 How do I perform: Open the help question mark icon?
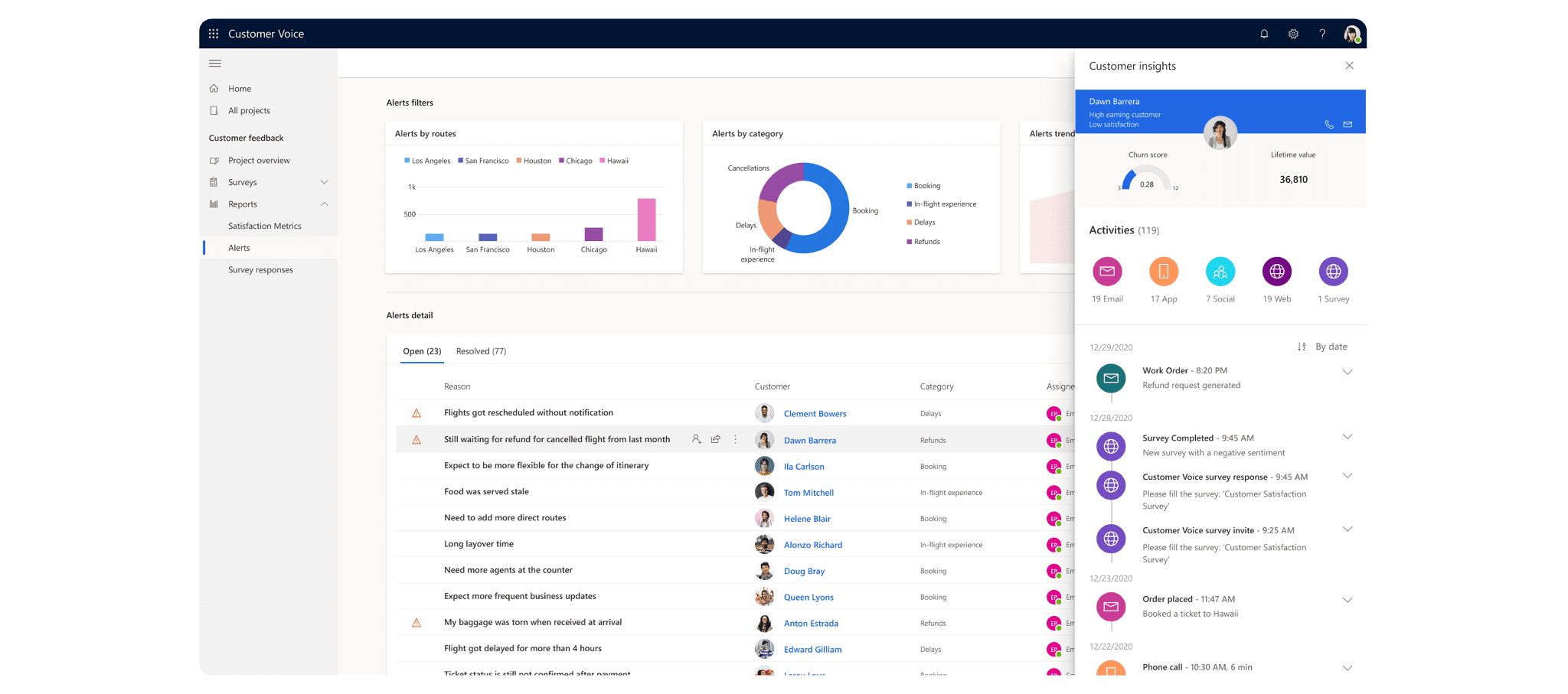click(1322, 34)
